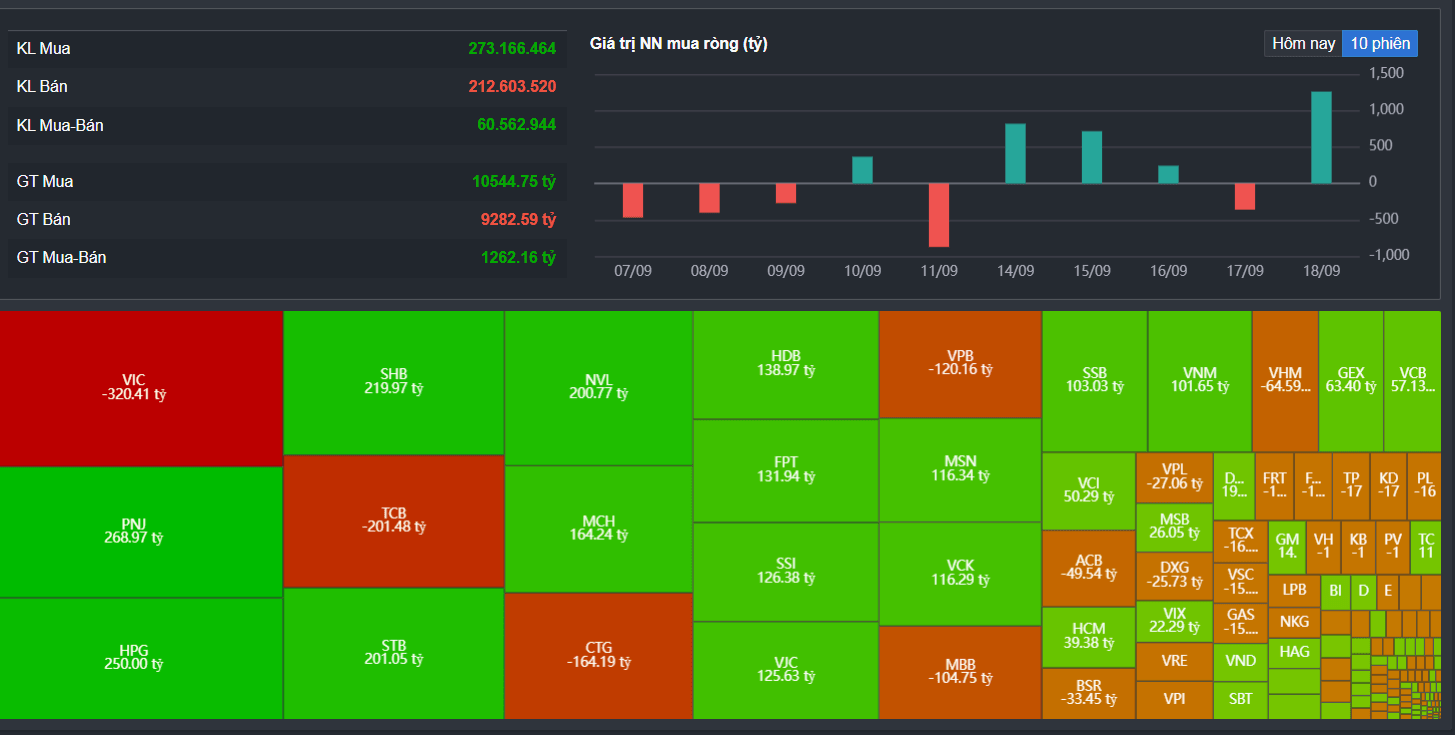Select the 09/09 red bar
This screenshot has height=735, width=1455.
pyautogui.click(x=786, y=193)
